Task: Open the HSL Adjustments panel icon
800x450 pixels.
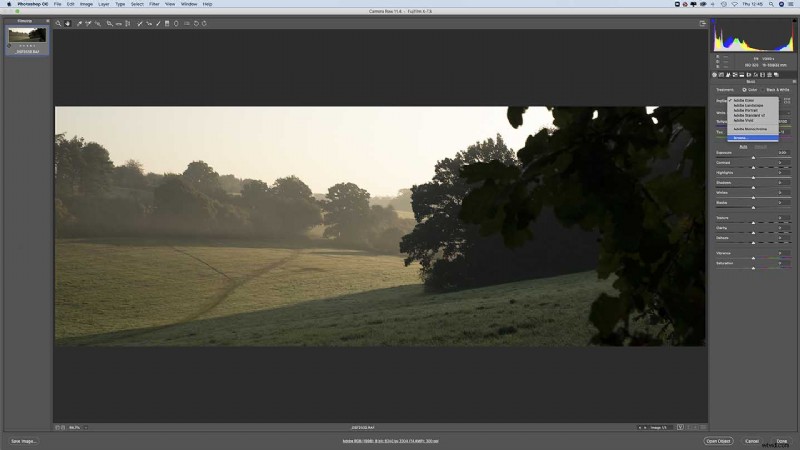Action: click(735, 75)
